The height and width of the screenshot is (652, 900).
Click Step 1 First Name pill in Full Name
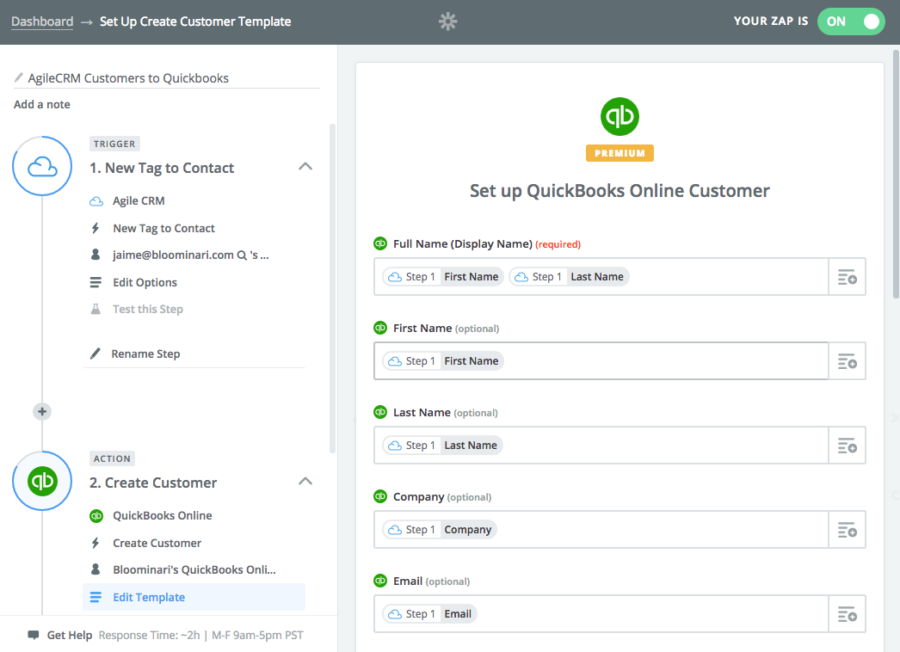tap(443, 277)
